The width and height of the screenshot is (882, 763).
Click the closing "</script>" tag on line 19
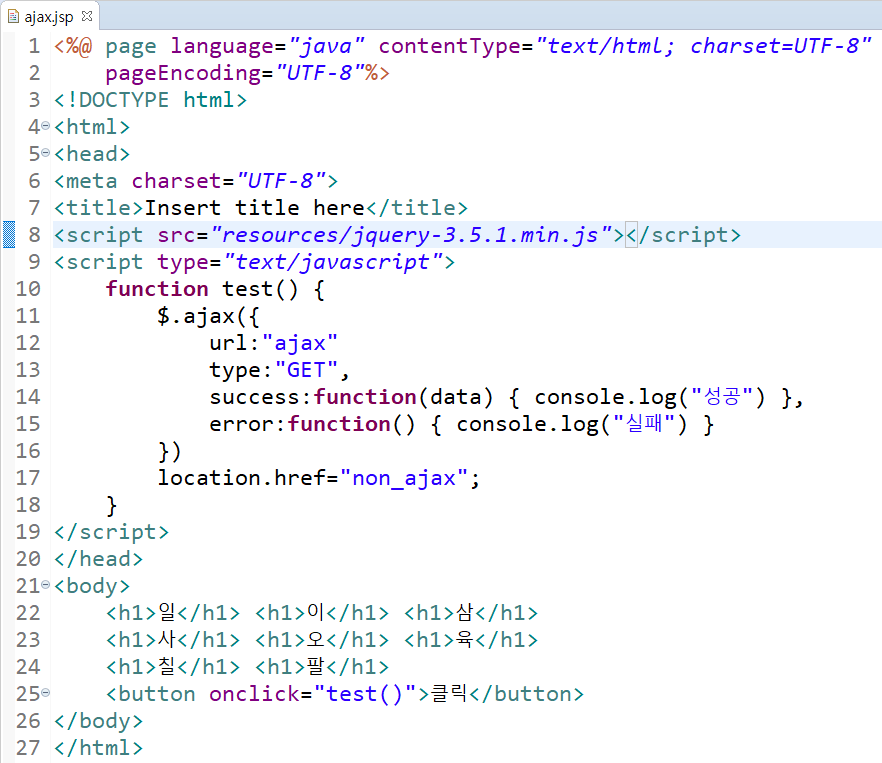111,532
